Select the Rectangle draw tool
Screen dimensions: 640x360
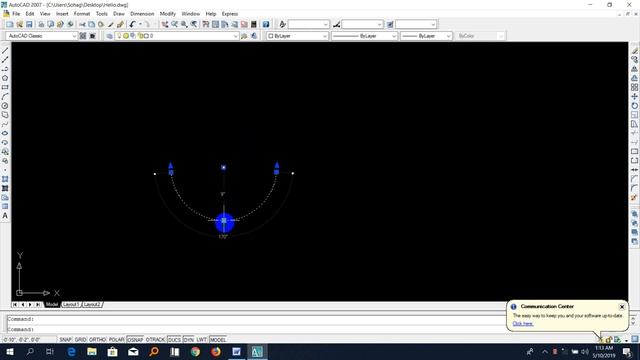tap(5, 87)
